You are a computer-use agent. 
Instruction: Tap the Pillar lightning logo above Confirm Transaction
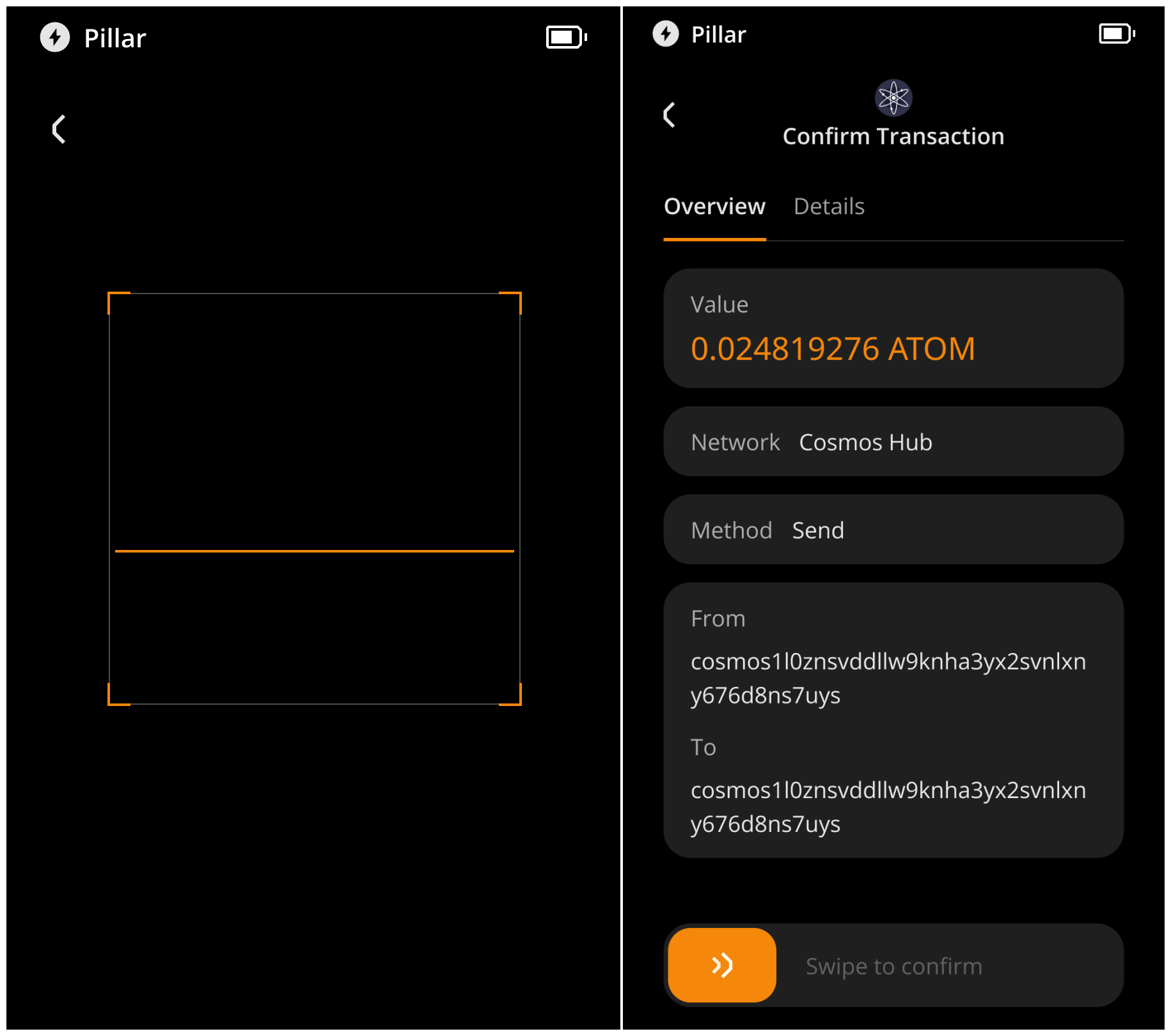pyautogui.click(x=665, y=34)
